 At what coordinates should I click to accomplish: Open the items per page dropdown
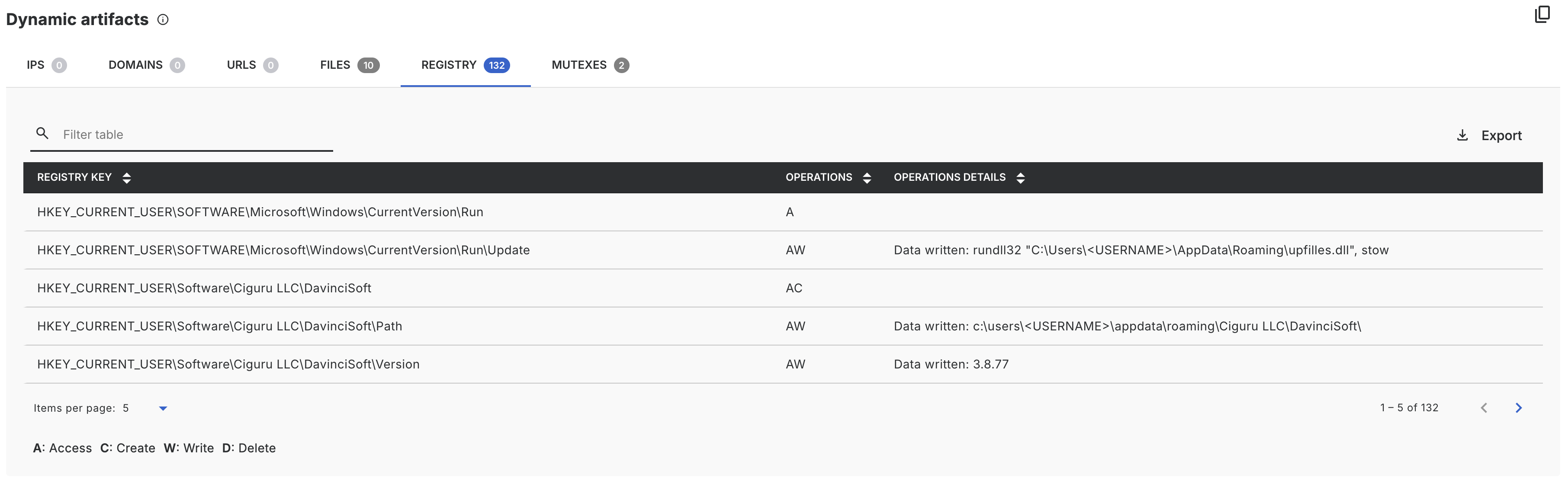point(163,408)
